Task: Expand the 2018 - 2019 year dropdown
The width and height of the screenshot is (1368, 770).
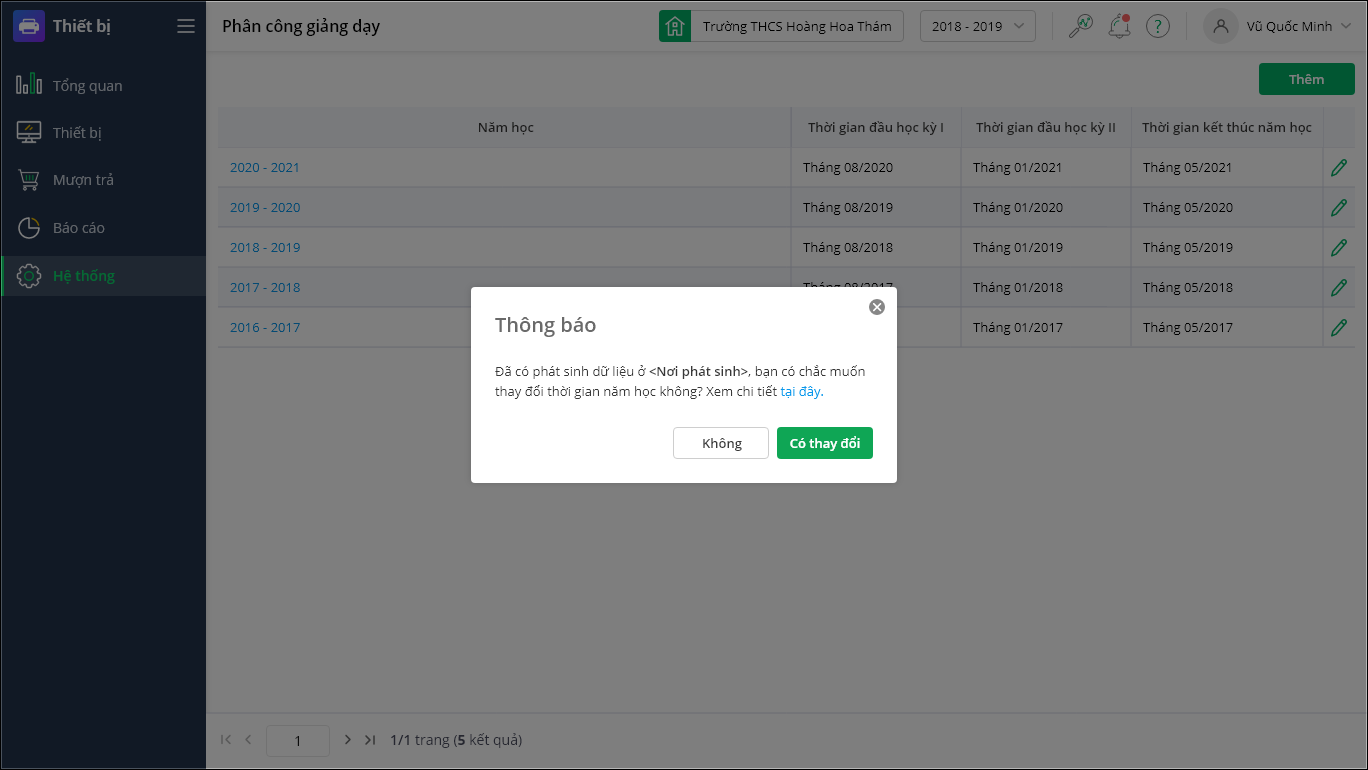Action: pos(977,26)
